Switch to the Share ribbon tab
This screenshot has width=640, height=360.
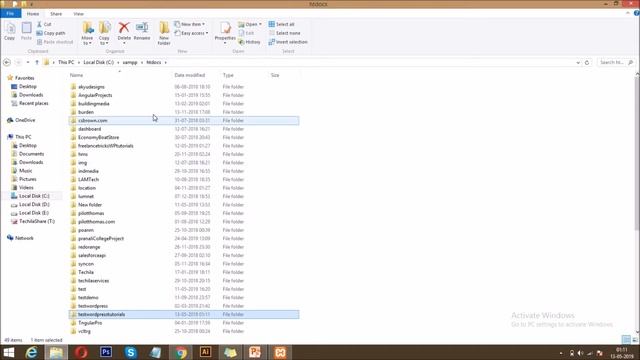56,14
